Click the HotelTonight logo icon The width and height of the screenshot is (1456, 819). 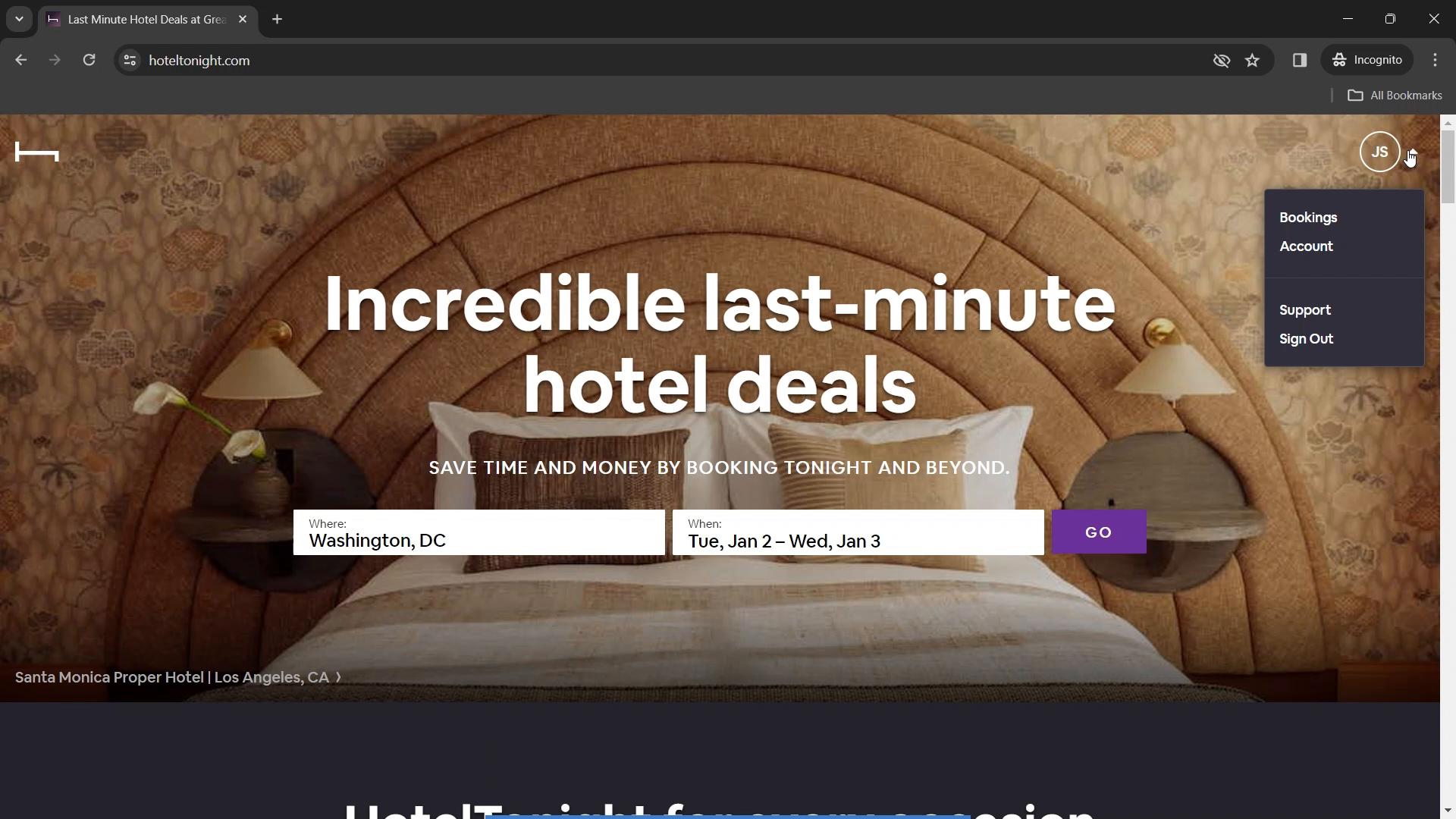click(36, 152)
